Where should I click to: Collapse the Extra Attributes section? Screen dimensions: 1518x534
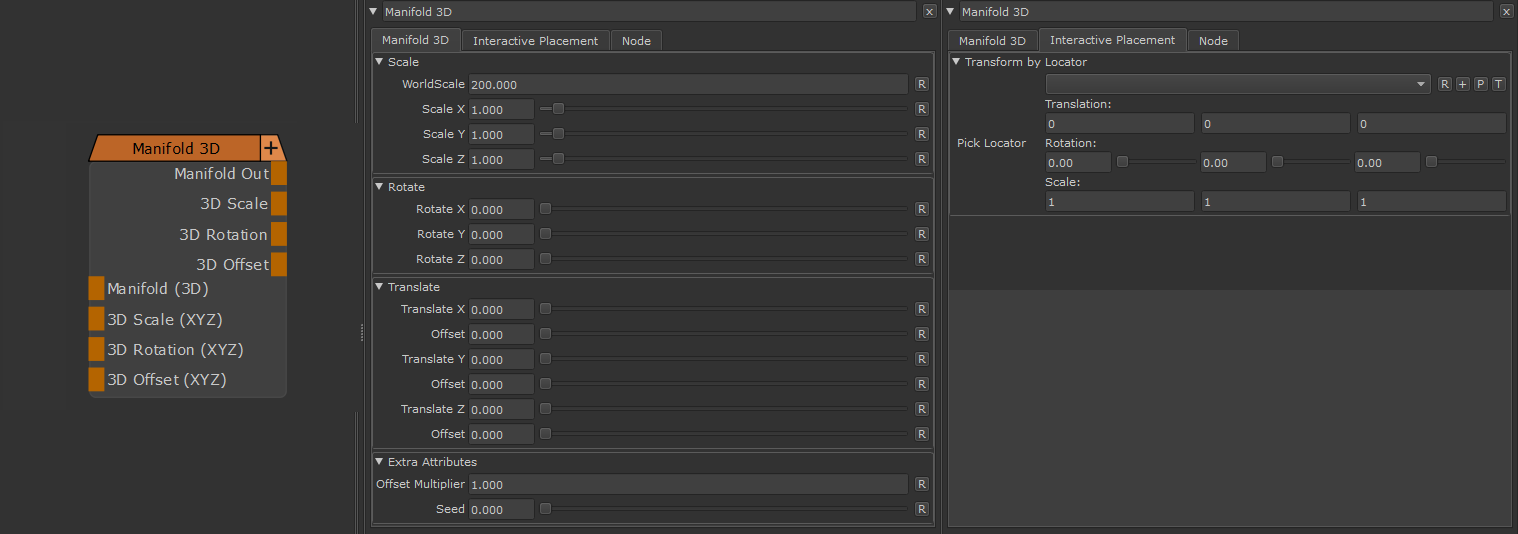(379, 462)
